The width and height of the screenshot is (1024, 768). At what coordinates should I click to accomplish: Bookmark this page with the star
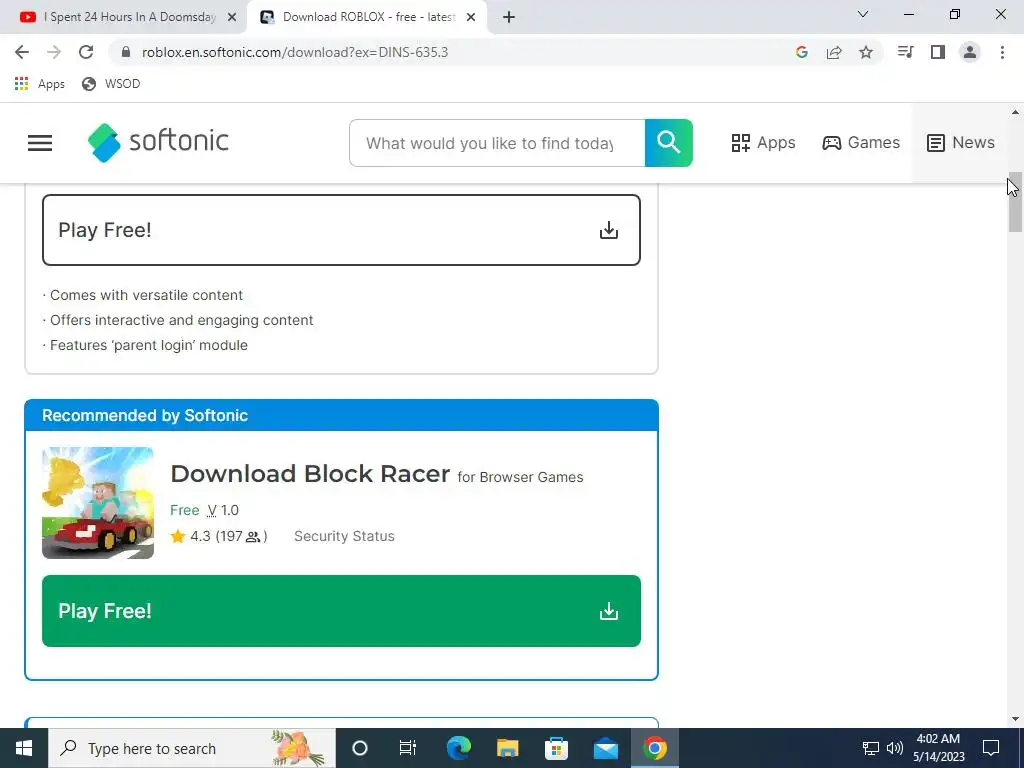click(866, 52)
